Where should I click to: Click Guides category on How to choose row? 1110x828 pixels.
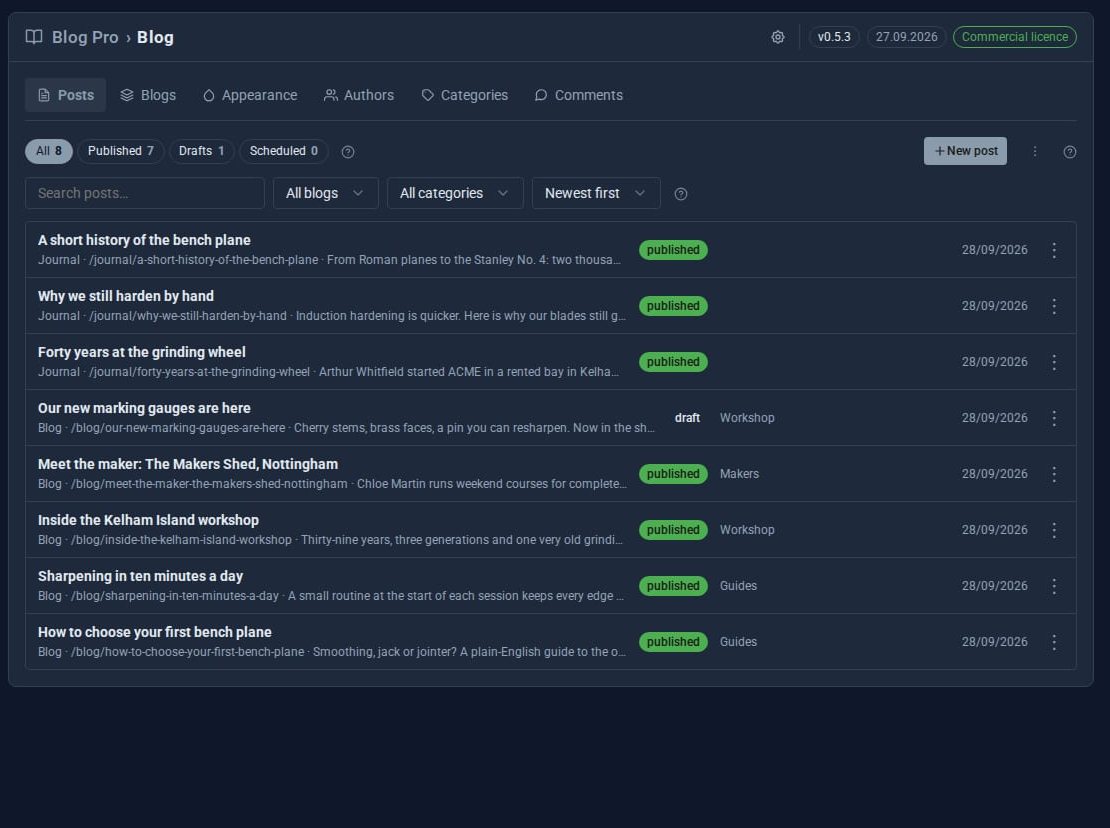pyautogui.click(x=738, y=641)
